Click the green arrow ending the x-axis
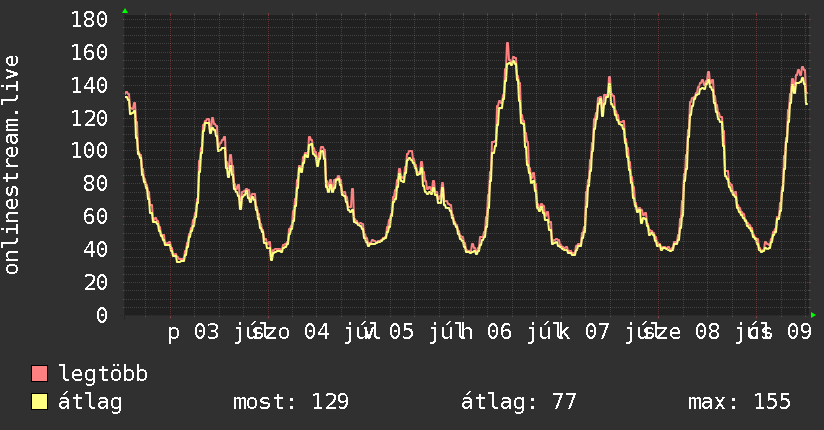824x430 pixels. click(x=813, y=315)
